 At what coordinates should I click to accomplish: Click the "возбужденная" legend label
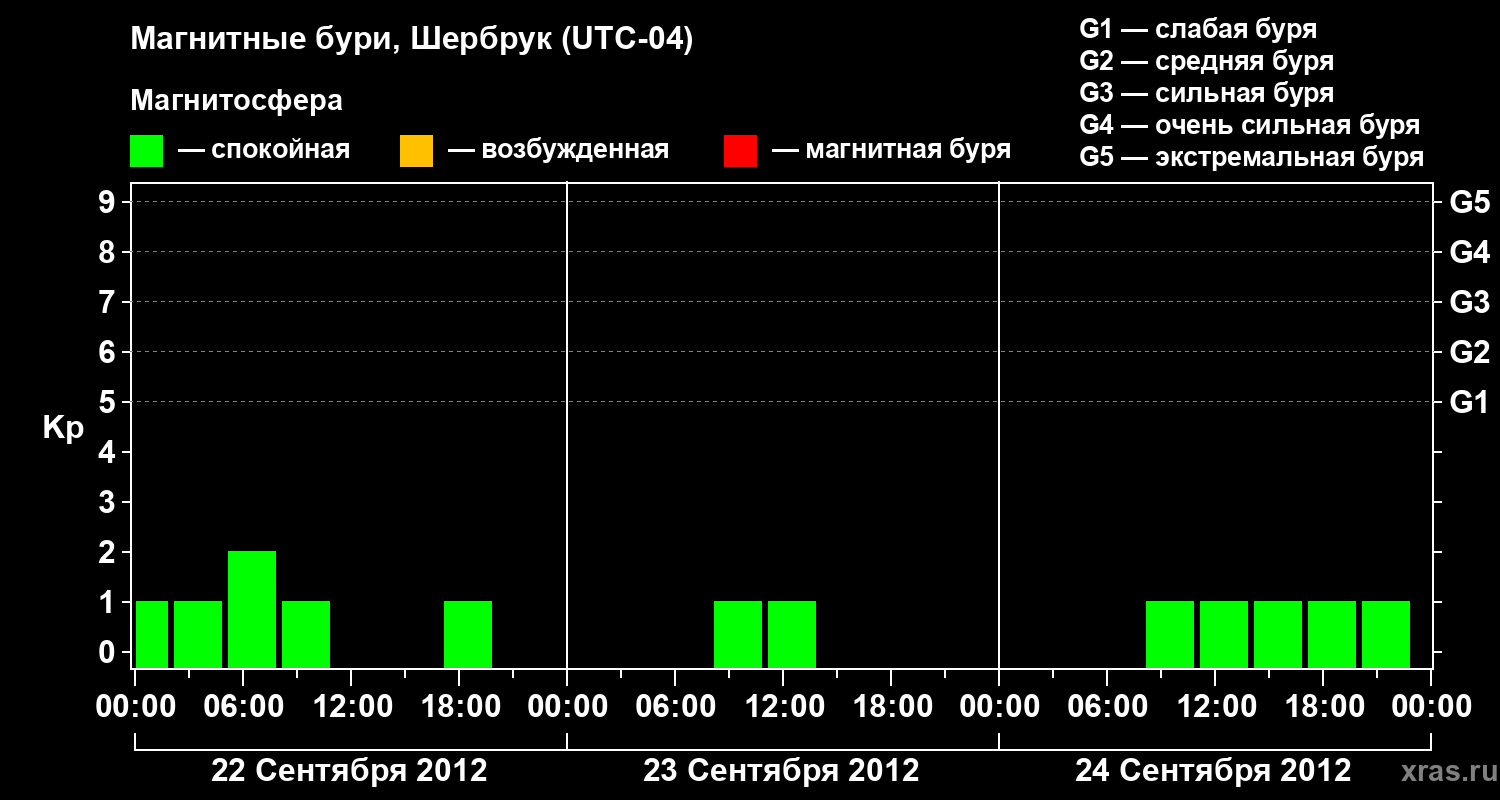pyautogui.click(x=575, y=151)
